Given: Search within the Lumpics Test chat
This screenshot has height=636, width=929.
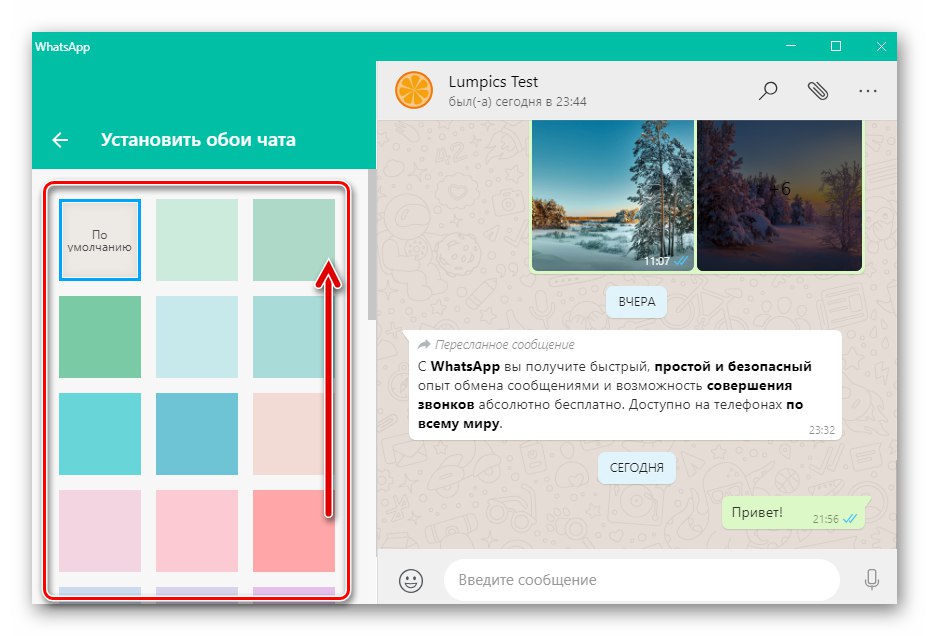Looking at the screenshot, I should click(768, 91).
